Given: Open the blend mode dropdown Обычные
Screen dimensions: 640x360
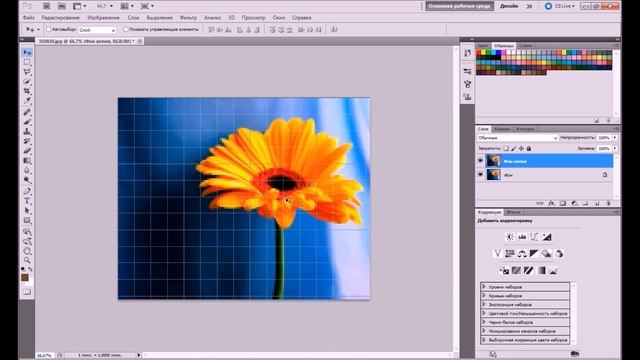Looking at the screenshot, I should click(517, 138).
